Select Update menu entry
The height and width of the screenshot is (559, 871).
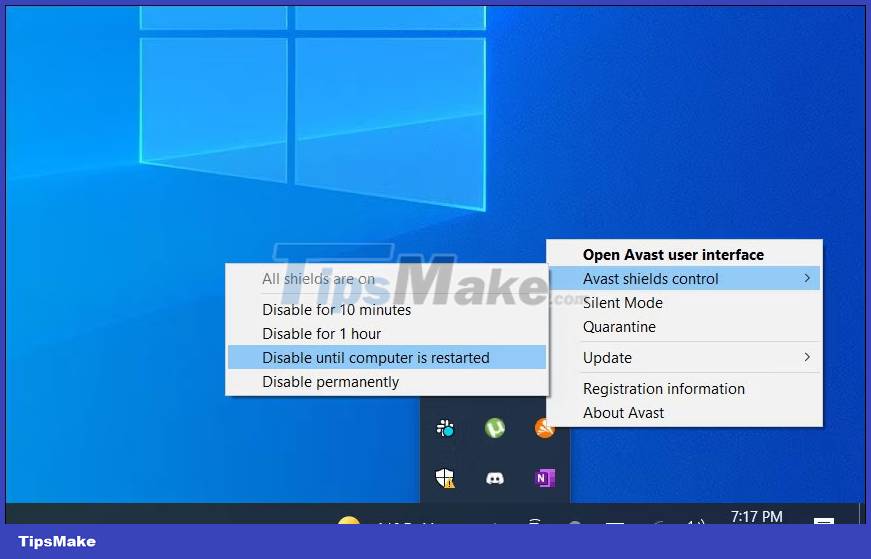(x=684, y=358)
